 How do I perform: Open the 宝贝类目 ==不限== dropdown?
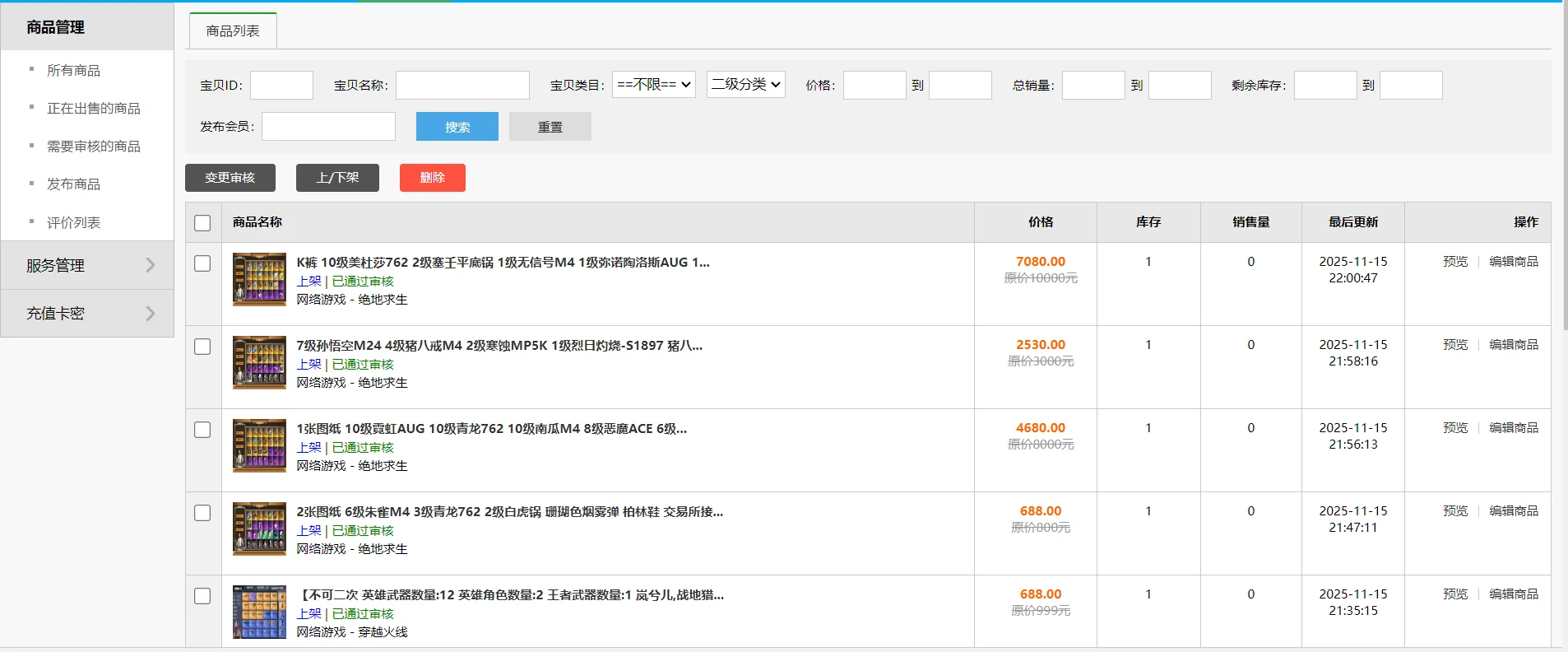coord(654,85)
